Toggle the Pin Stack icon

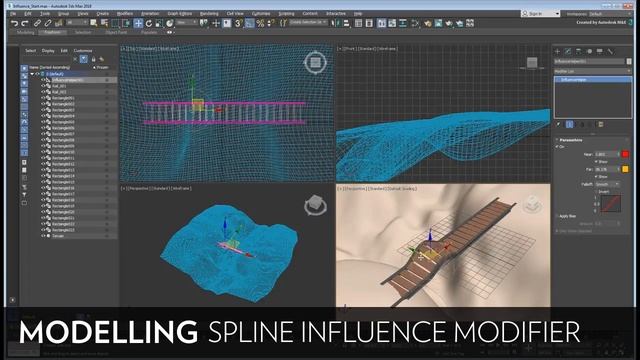click(559, 124)
